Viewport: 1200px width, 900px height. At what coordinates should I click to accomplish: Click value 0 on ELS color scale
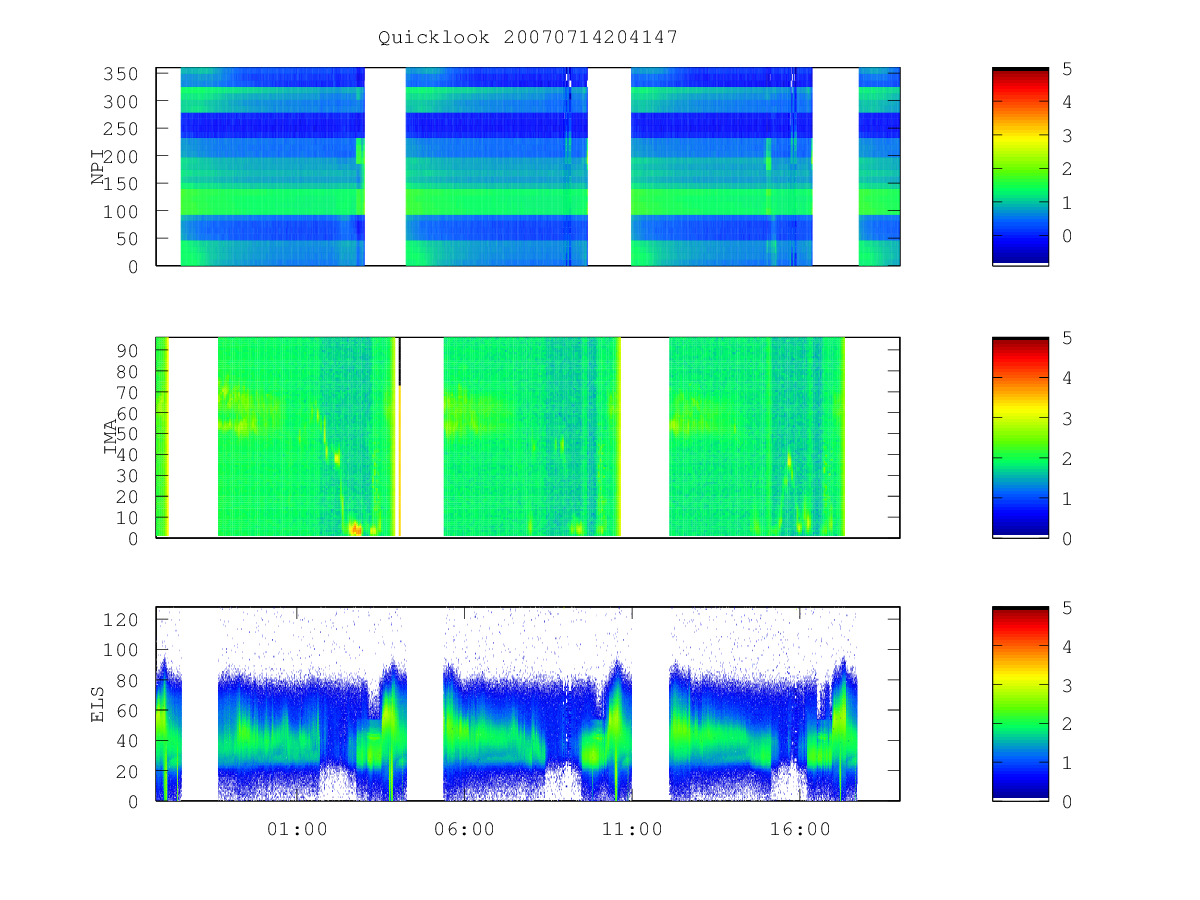pos(1067,802)
